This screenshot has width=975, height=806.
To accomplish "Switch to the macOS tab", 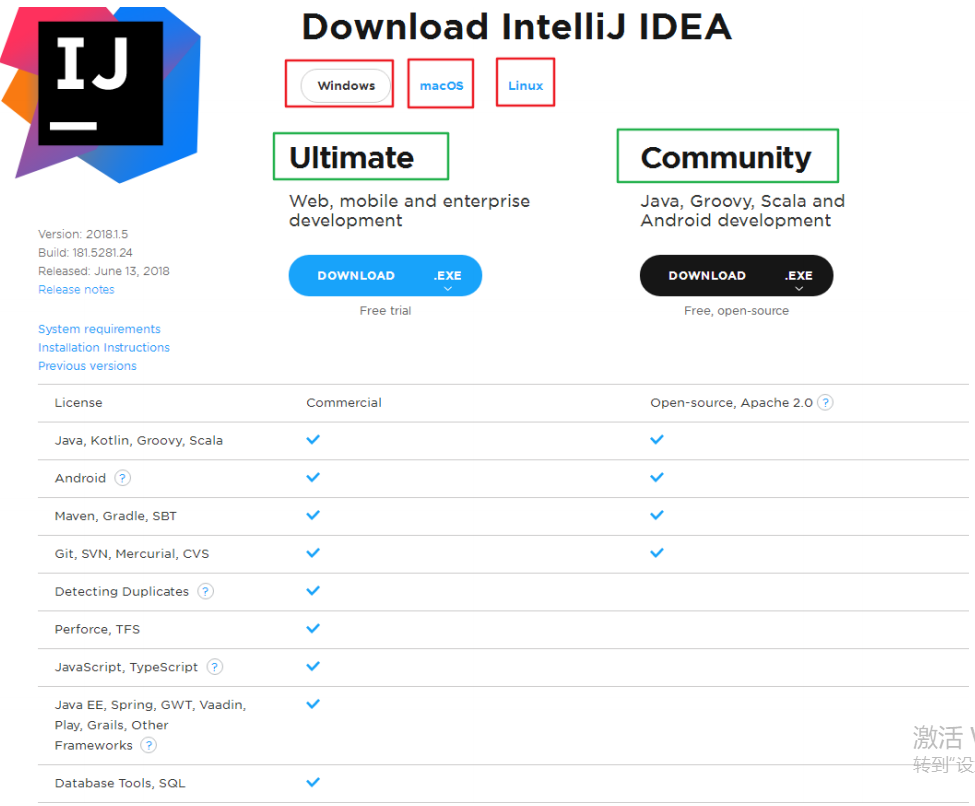I will click(441, 86).
